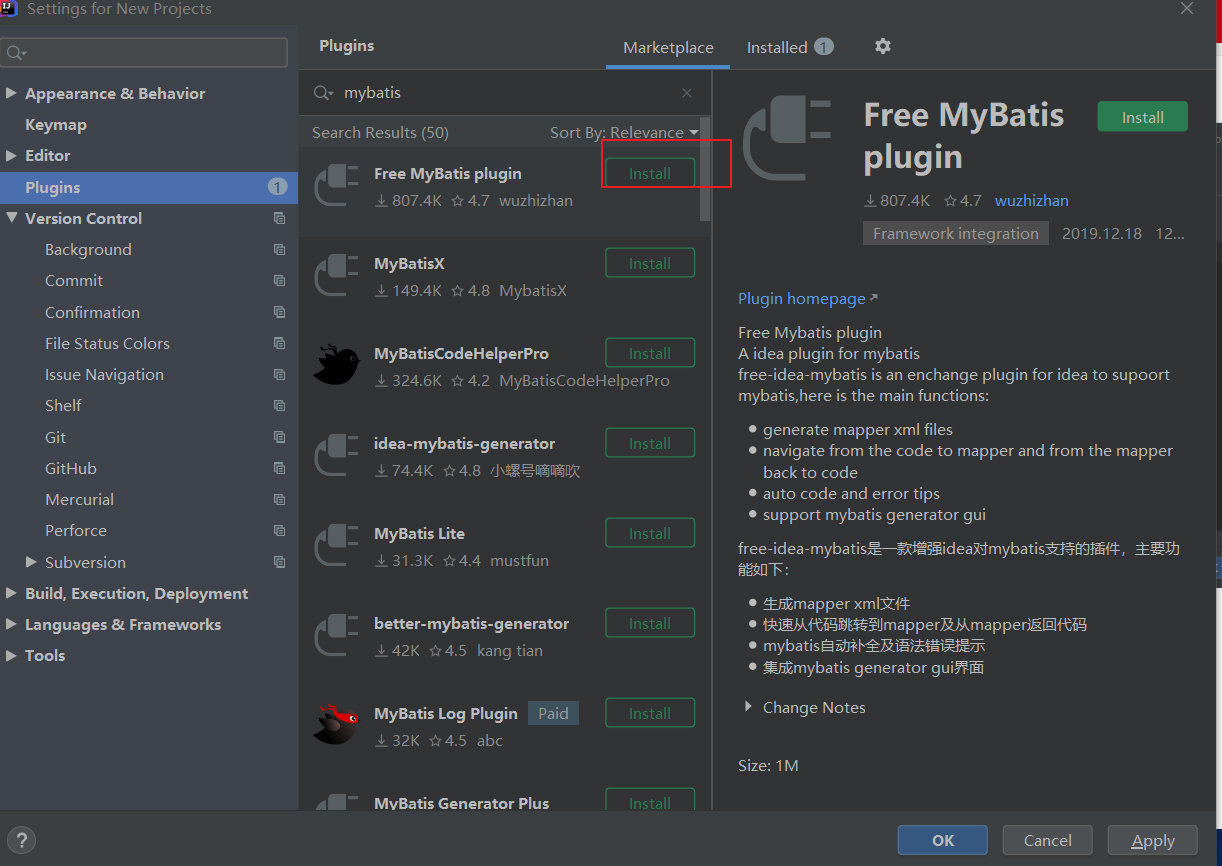Expand Appearance & Behavior settings
The height and width of the screenshot is (866, 1222).
pyautogui.click(x=12, y=93)
